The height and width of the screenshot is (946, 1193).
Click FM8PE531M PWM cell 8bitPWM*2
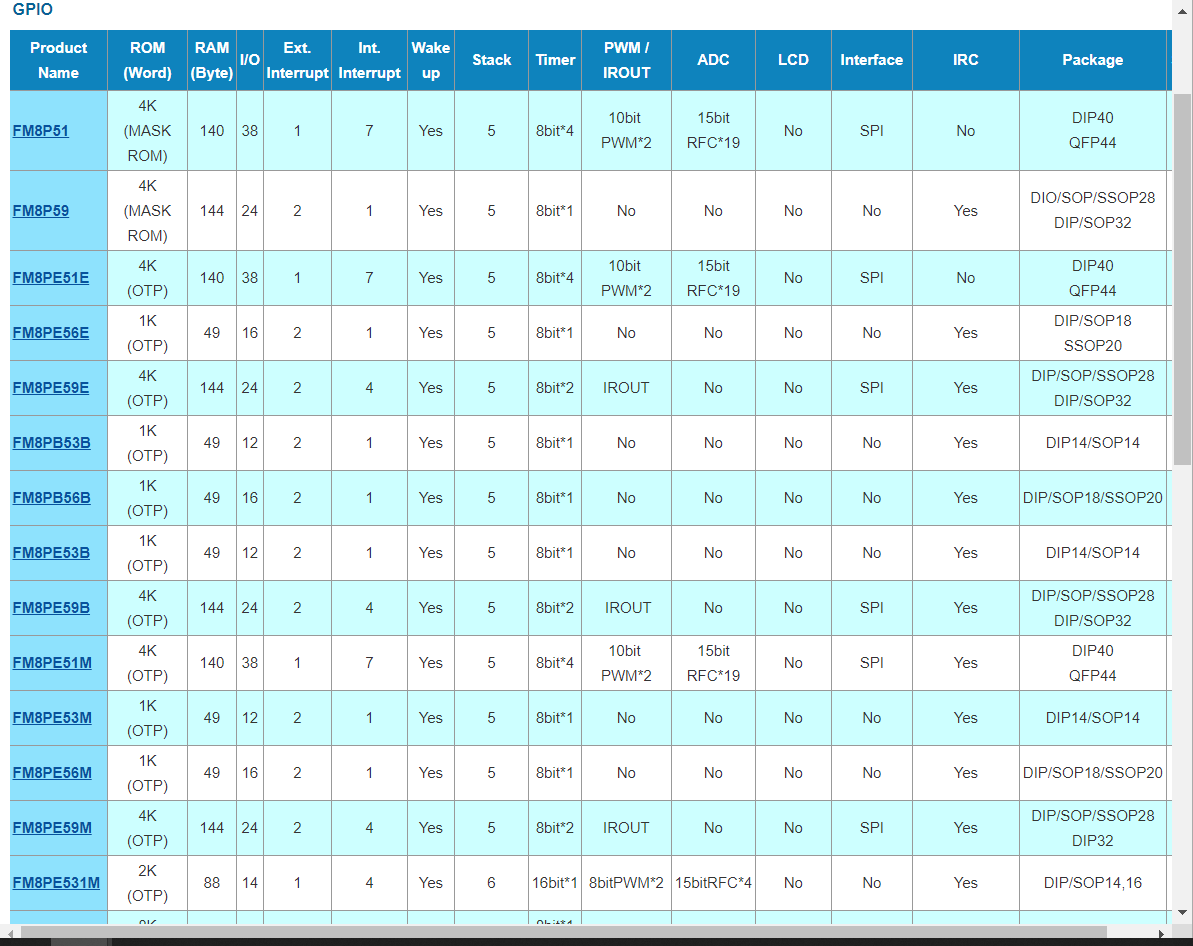626,883
